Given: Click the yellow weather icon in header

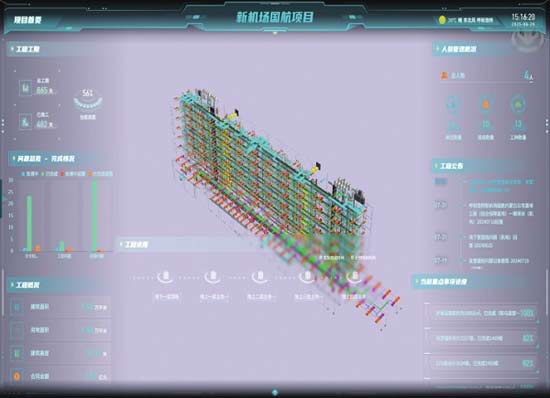Looking at the screenshot, I should (442, 20).
